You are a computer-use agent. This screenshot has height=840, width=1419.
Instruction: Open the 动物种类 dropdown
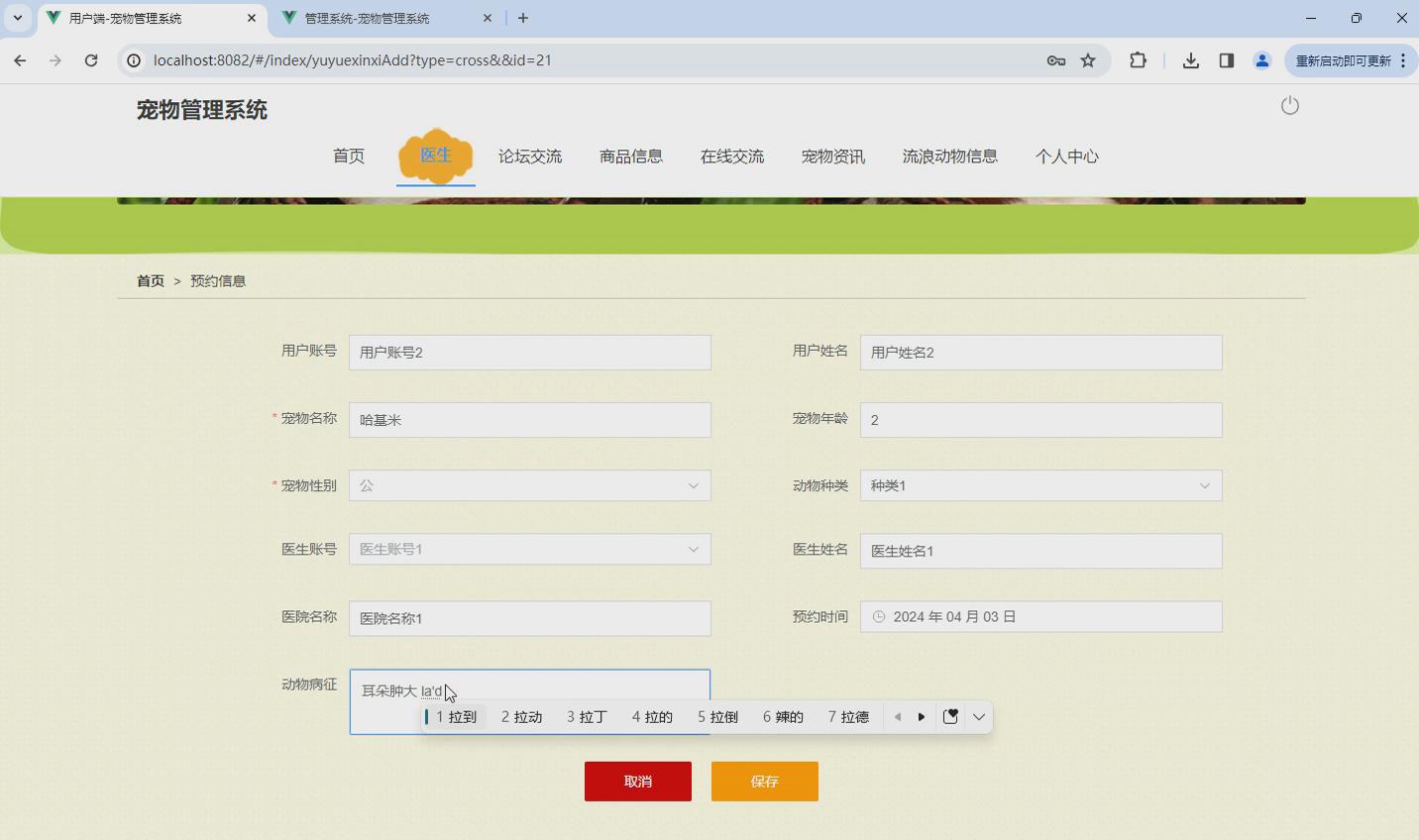[1204, 485]
